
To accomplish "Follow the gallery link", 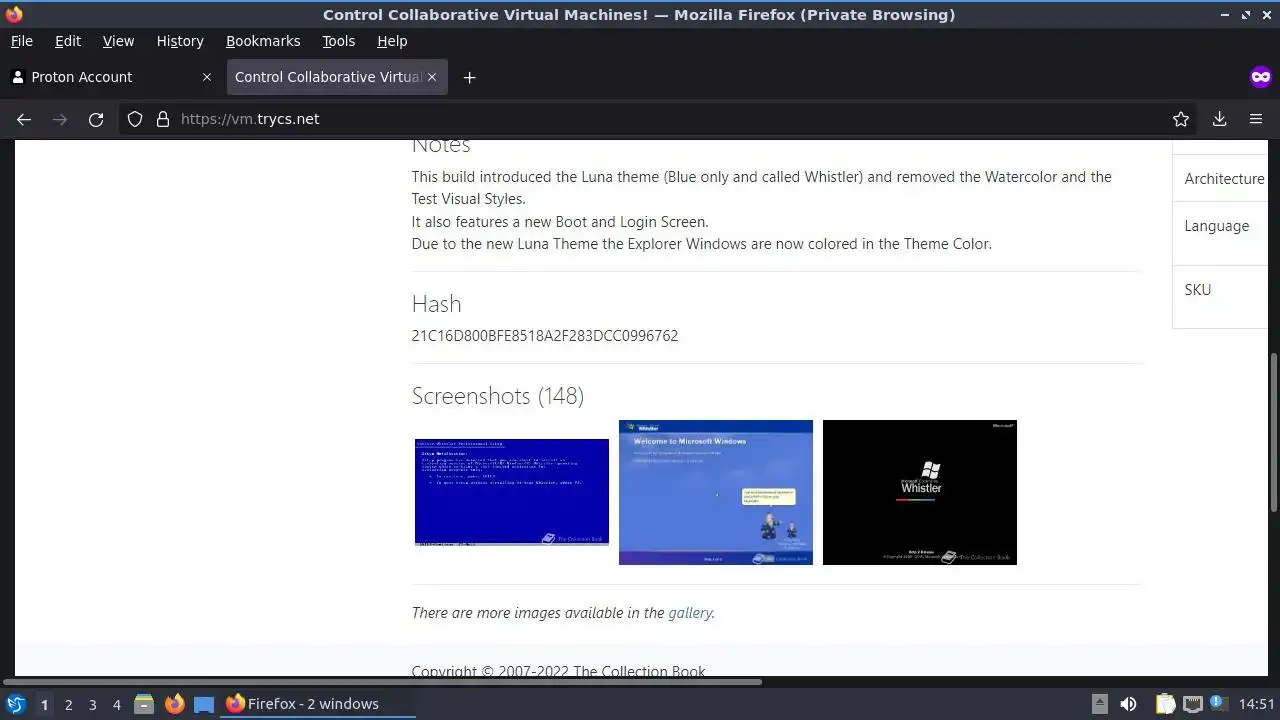I will pos(690,613).
